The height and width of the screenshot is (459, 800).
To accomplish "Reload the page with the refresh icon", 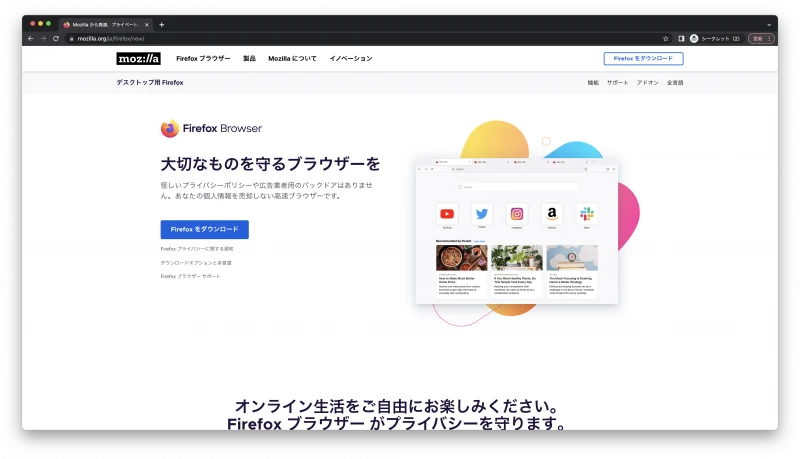I will tap(56, 38).
